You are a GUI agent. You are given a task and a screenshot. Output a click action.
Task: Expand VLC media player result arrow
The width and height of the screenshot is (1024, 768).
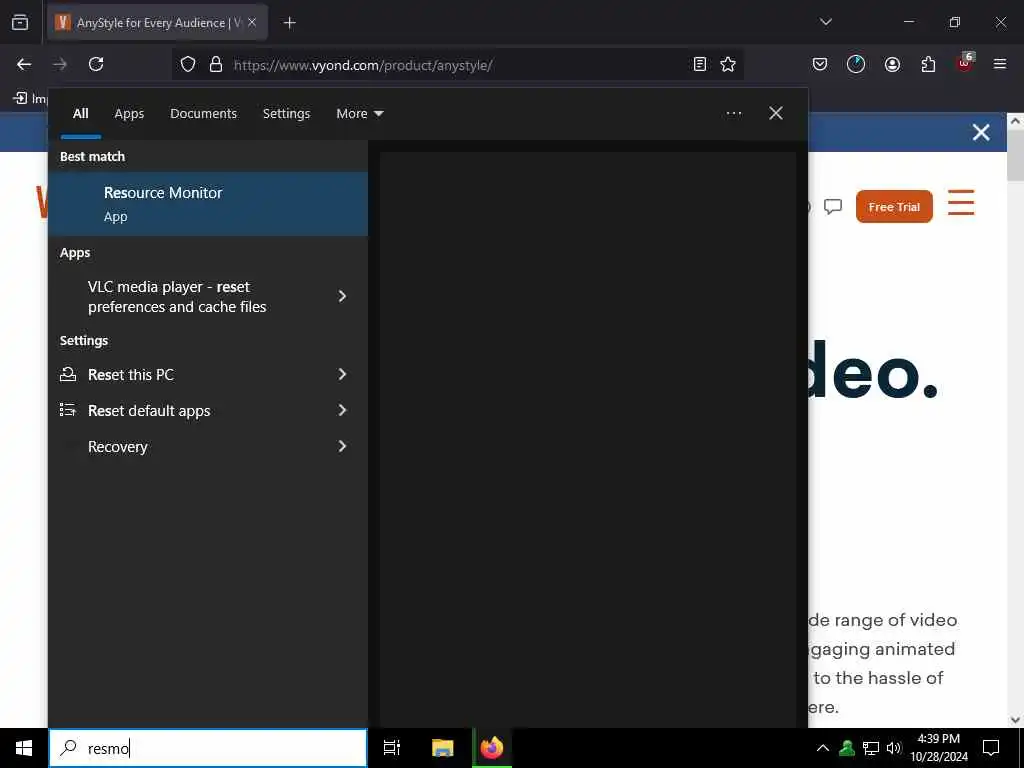coord(342,296)
